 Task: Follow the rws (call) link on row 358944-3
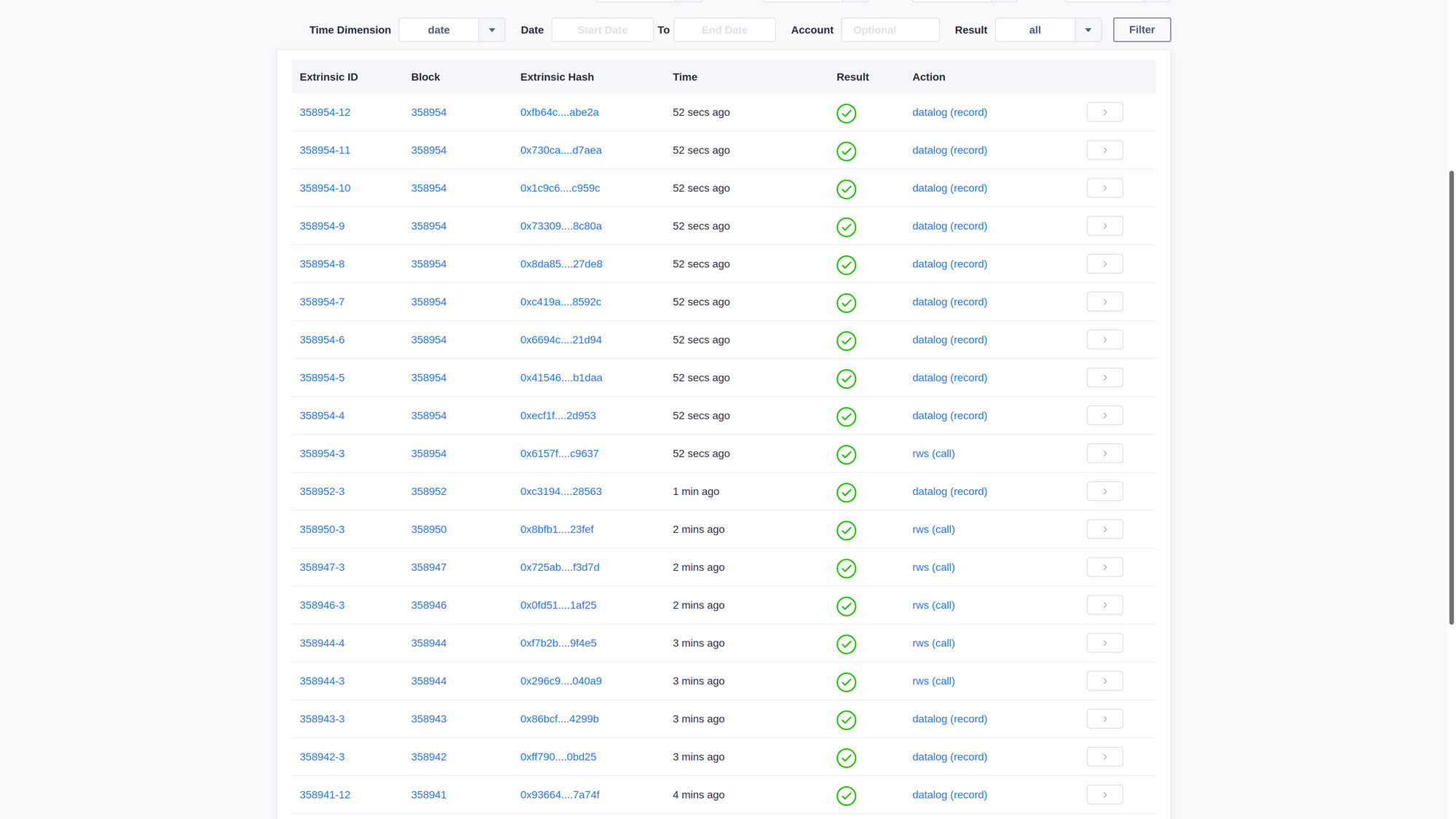point(933,681)
